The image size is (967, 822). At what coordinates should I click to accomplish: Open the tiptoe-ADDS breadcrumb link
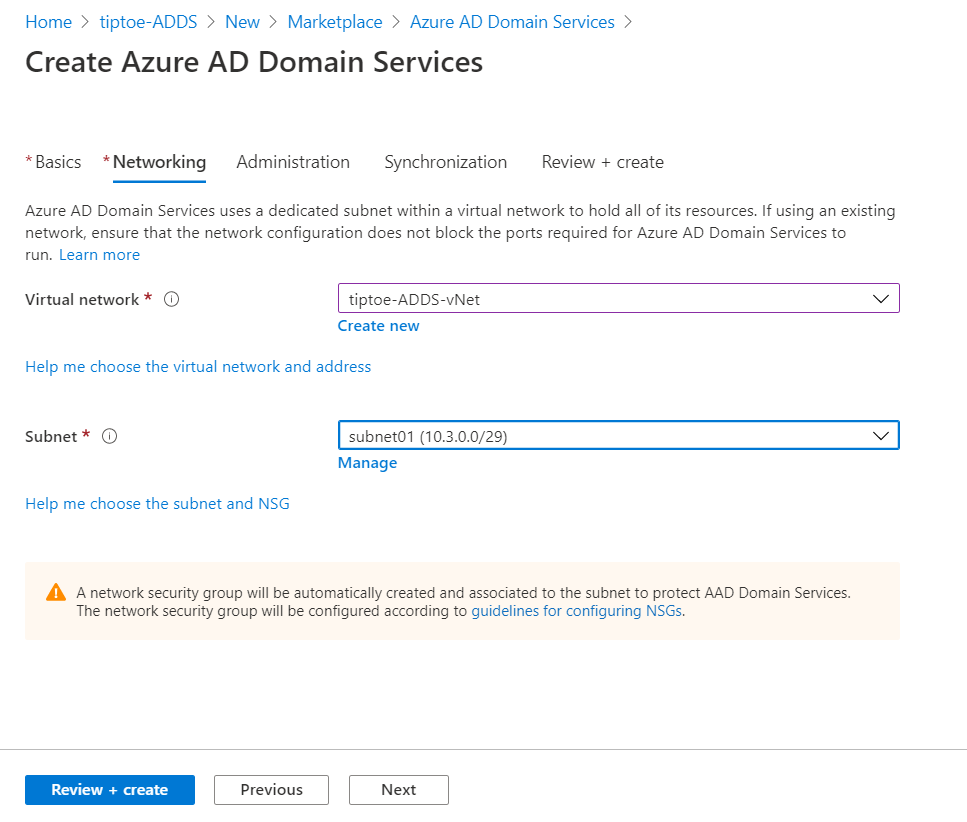(x=149, y=22)
